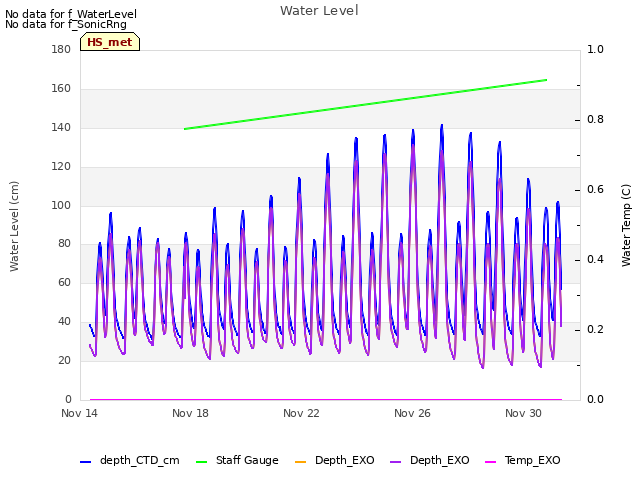
Task: Toggle Staff Gauge legend entry
Action: (237, 460)
